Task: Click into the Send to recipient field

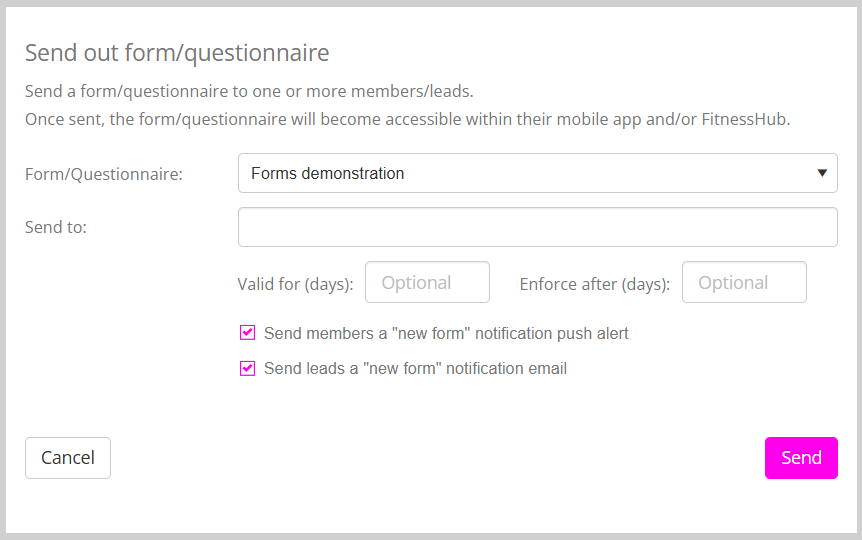Action: point(537,227)
